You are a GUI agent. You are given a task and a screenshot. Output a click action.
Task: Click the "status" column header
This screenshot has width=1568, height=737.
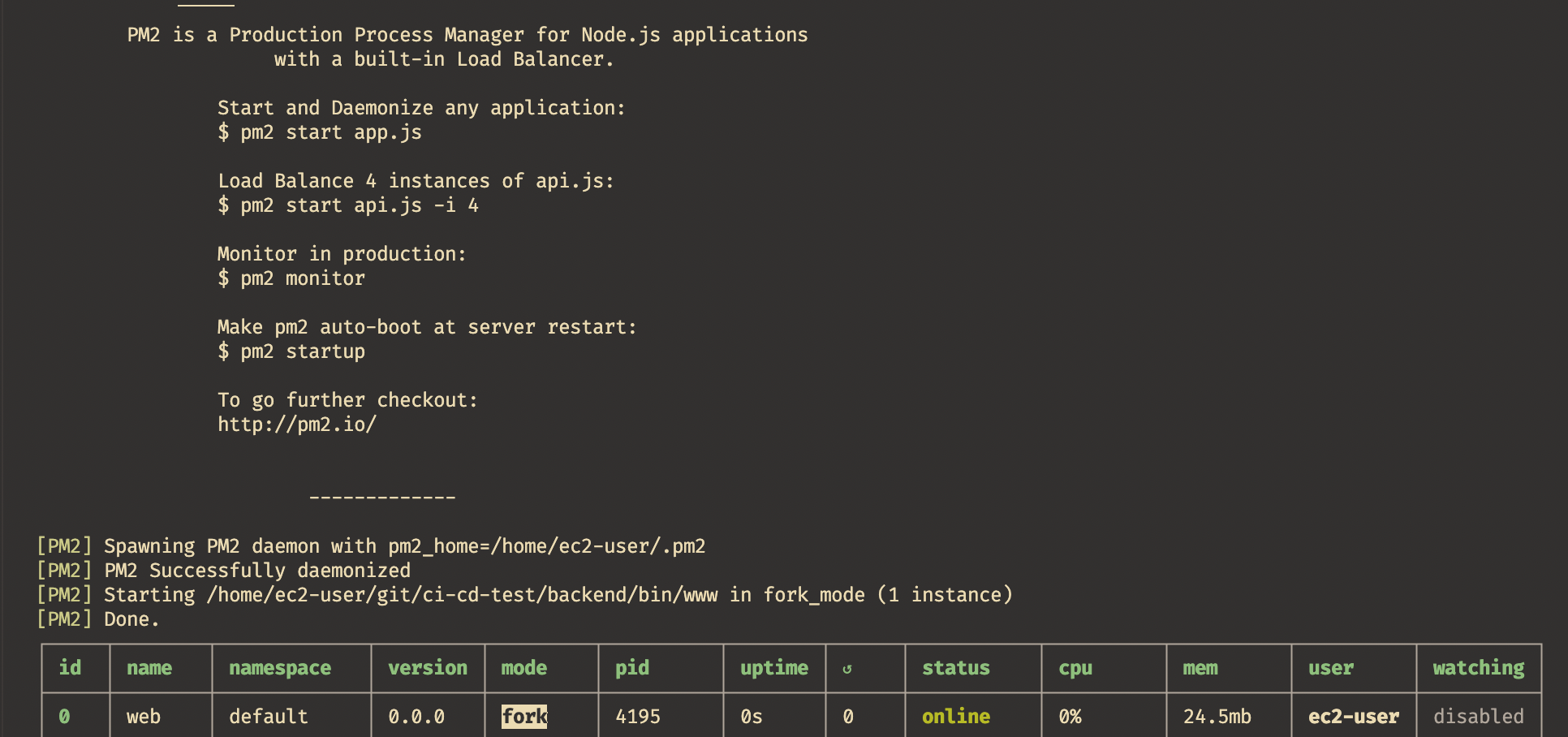tap(956, 668)
